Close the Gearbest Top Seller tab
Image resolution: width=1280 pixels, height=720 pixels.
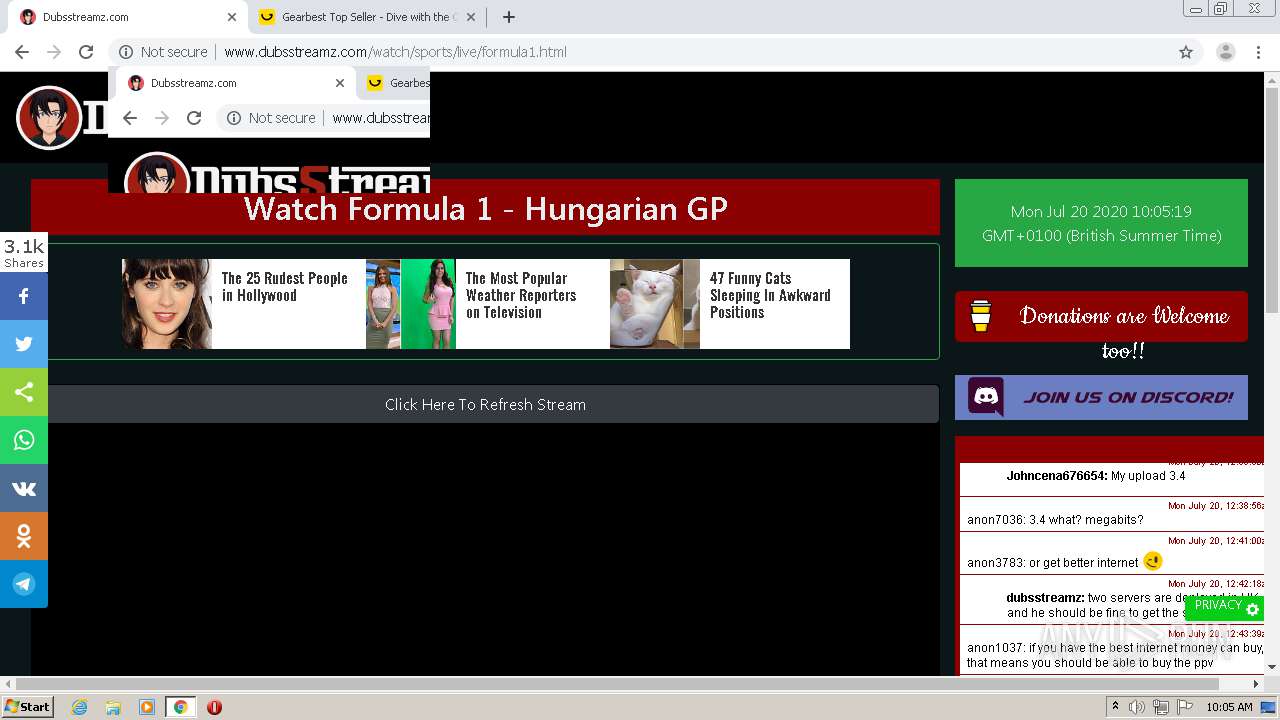click(472, 17)
